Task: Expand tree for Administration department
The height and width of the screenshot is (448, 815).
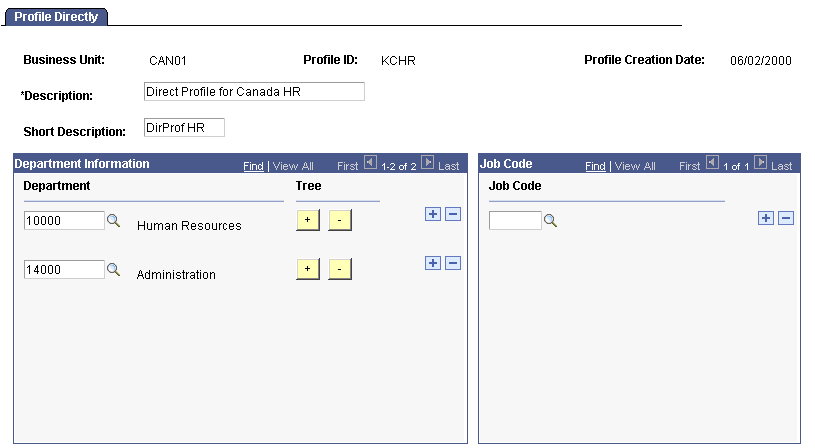Action: 308,269
